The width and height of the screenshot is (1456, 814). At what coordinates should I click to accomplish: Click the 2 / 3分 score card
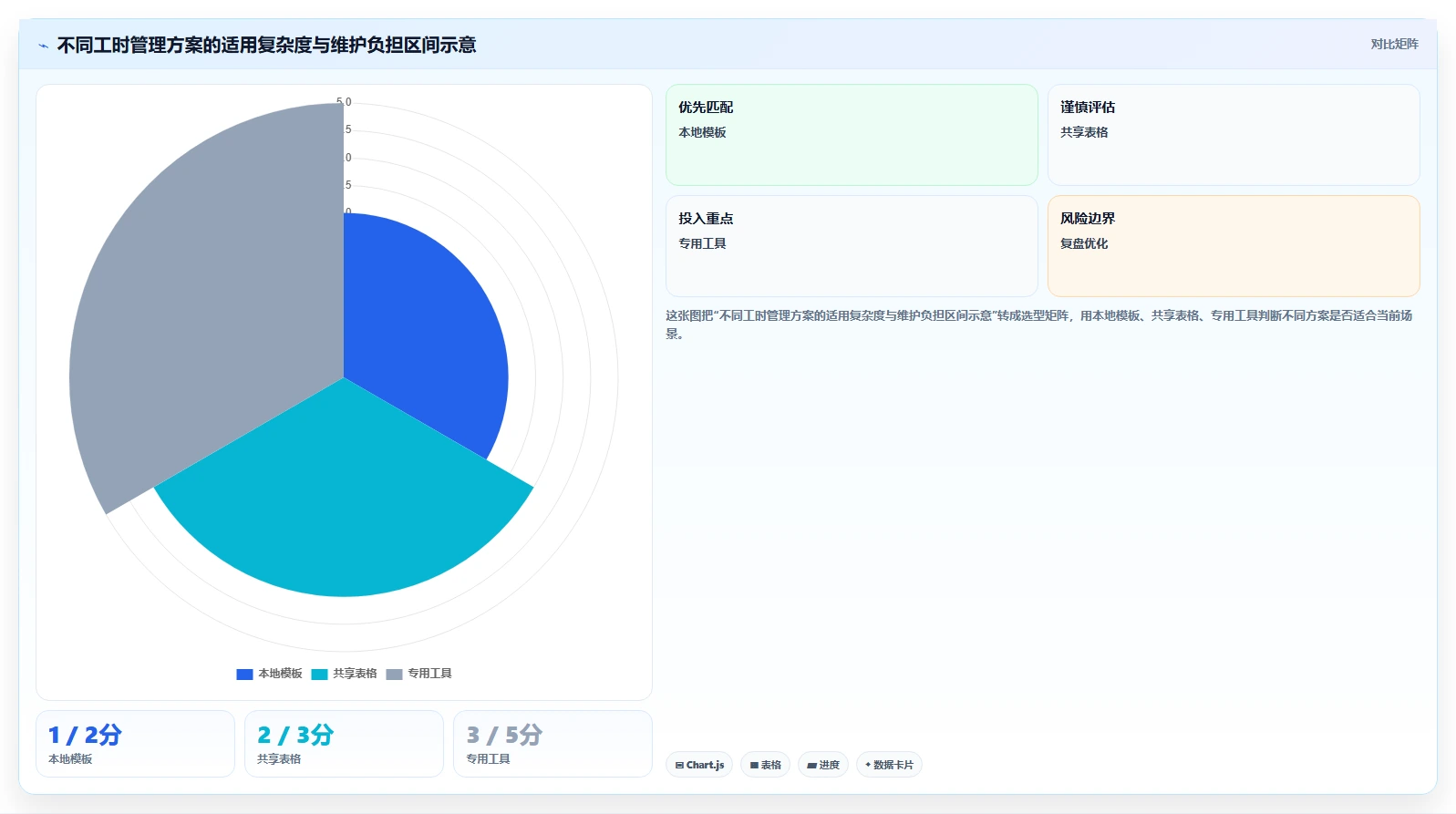tap(344, 744)
